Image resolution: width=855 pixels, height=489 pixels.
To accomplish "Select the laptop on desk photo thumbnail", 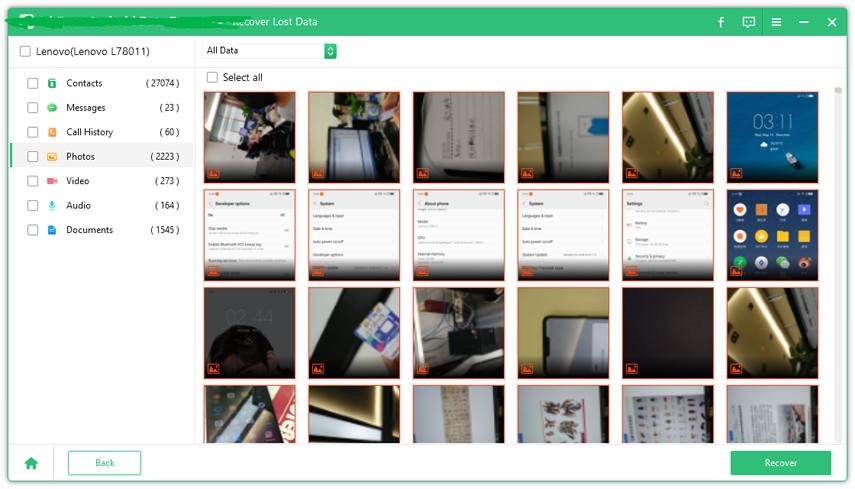I will click(x=354, y=137).
